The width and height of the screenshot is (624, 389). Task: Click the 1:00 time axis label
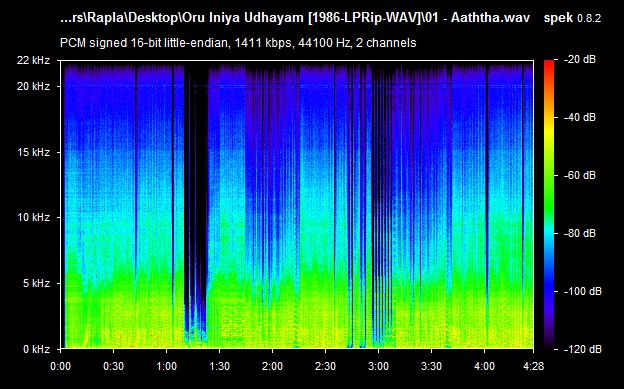point(166,366)
